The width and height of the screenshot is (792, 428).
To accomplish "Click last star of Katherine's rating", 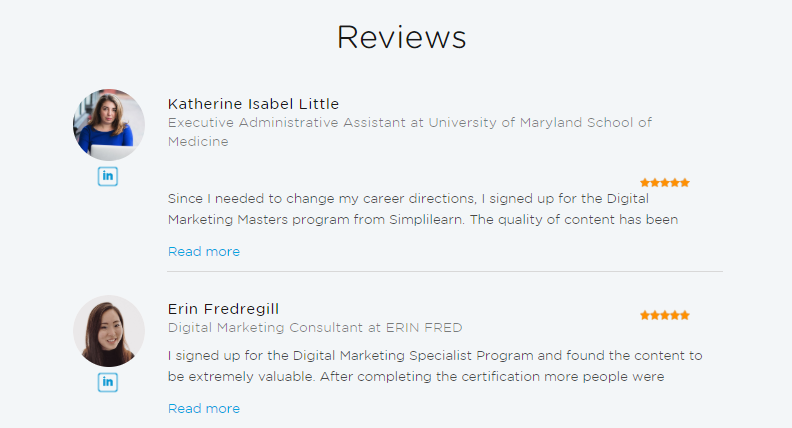I will tap(685, 183).
